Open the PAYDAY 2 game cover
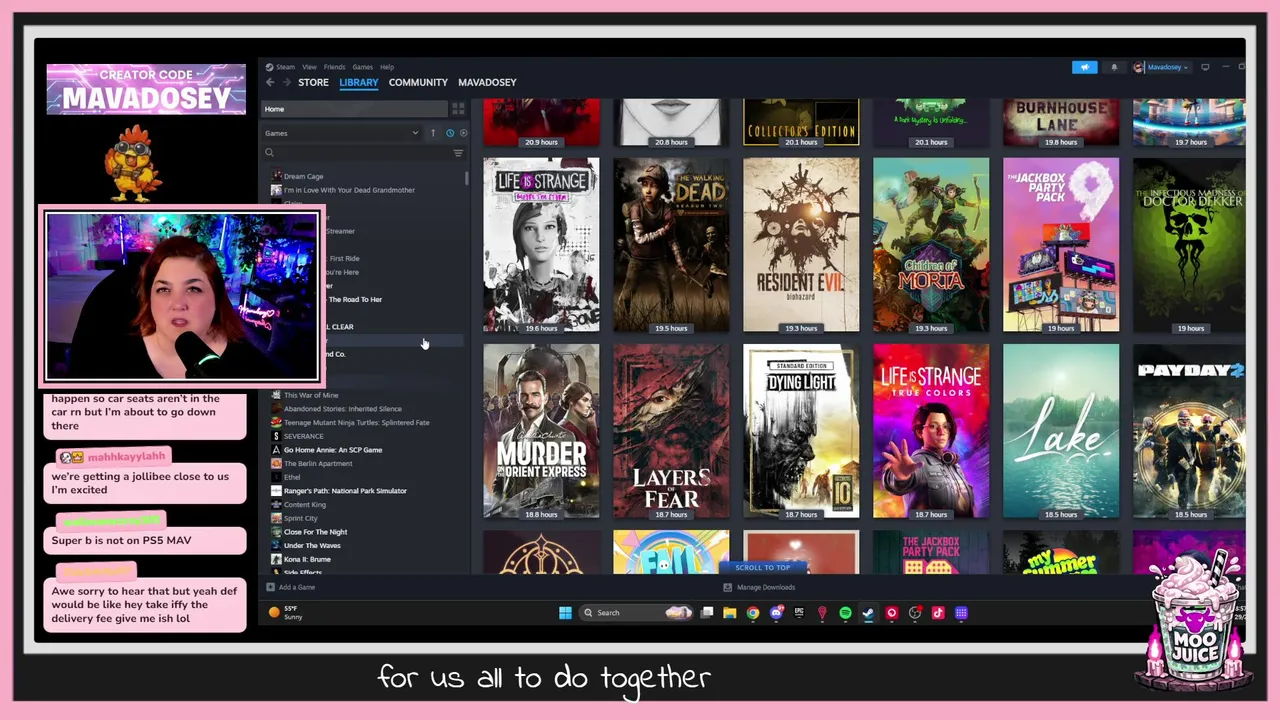Screen dimensions: 1280x720 click(1189, 431)
